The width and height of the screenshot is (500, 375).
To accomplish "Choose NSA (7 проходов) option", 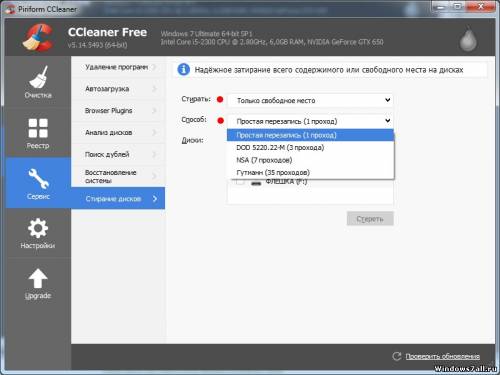I will pos(310,160).
